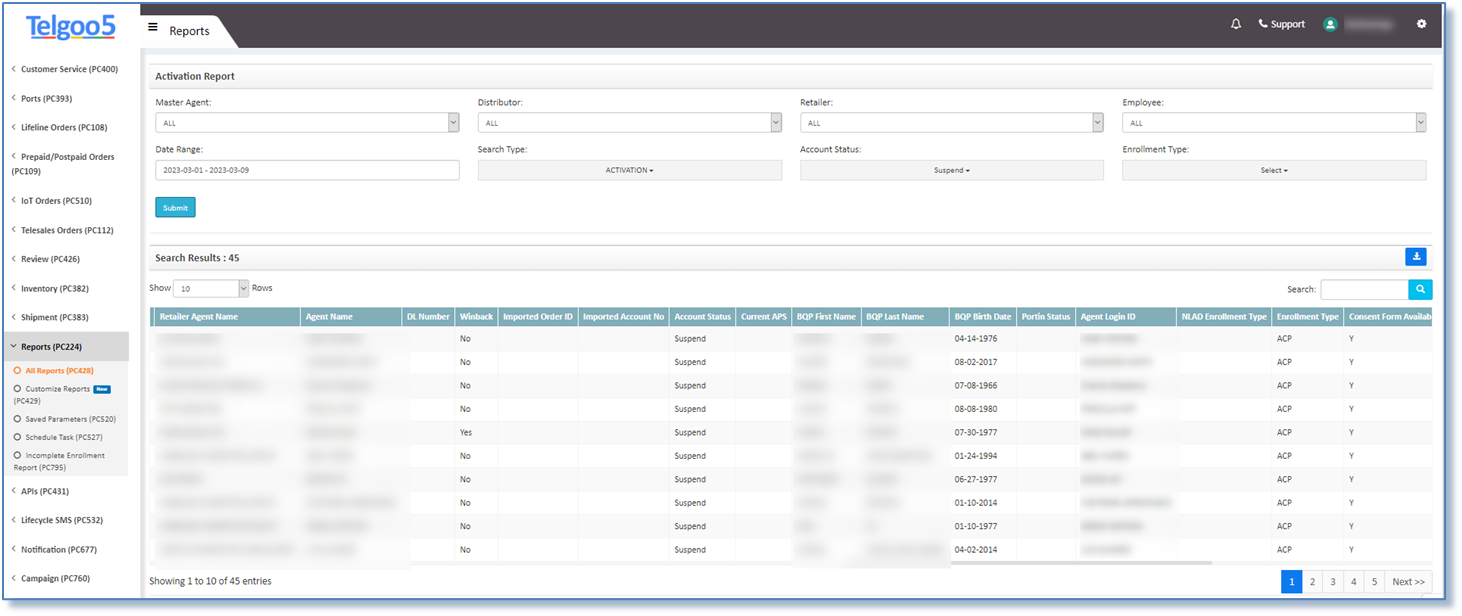Expand Prepaid/Postpaid Orders (PC109) menu

coord(64,164)
